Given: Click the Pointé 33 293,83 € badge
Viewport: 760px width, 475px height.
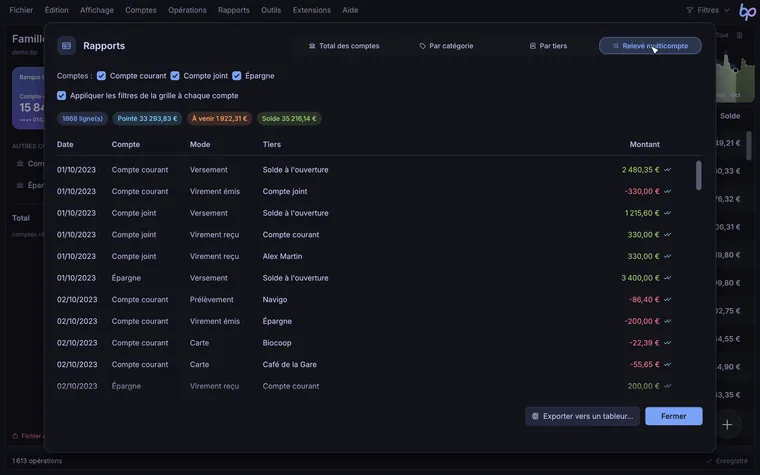Looking at the screenshot, I should coord(147,118).
